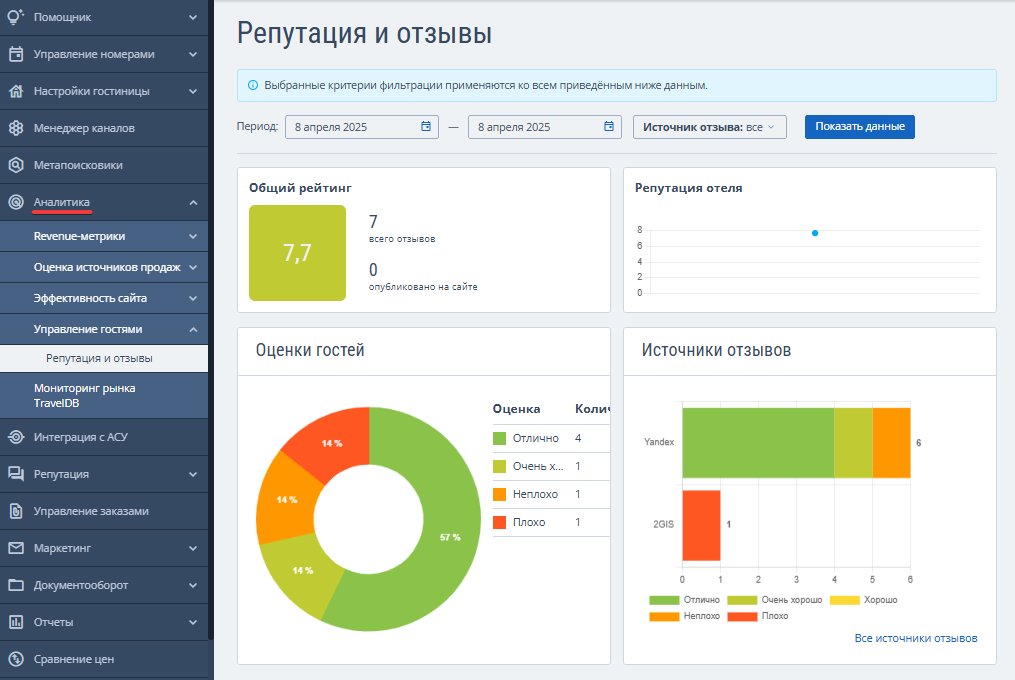Viewport: 1015px width, 680px height.
Task: Open the Источник отзыва dropdown
Action: (x=709, y=127)
